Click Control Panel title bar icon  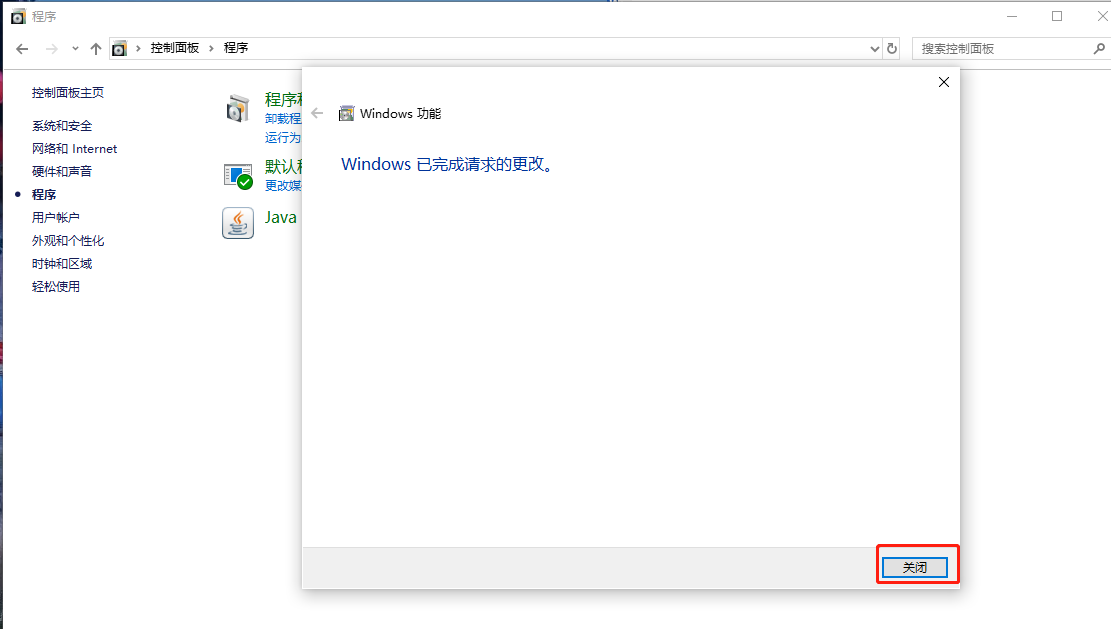pyautogui.click(x=18, y=16)
